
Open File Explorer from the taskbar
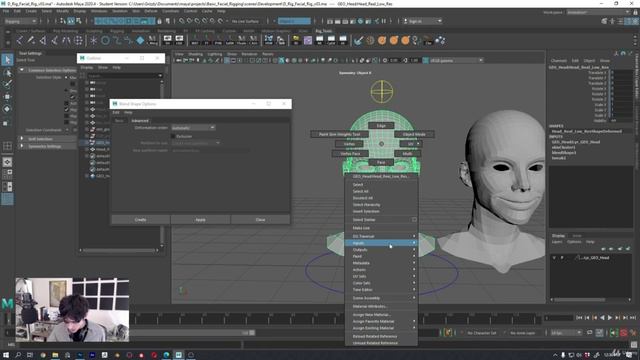click(55, 355)
